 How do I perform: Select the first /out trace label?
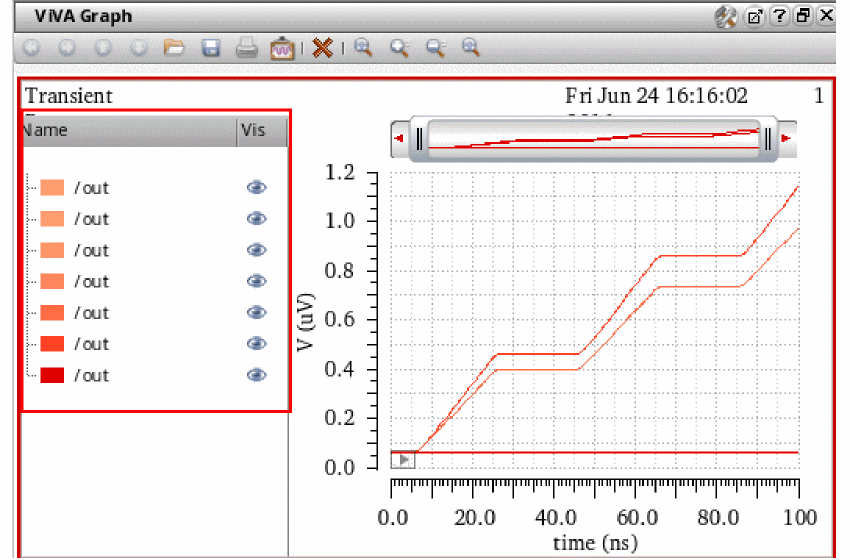click(x=92, y=188)
